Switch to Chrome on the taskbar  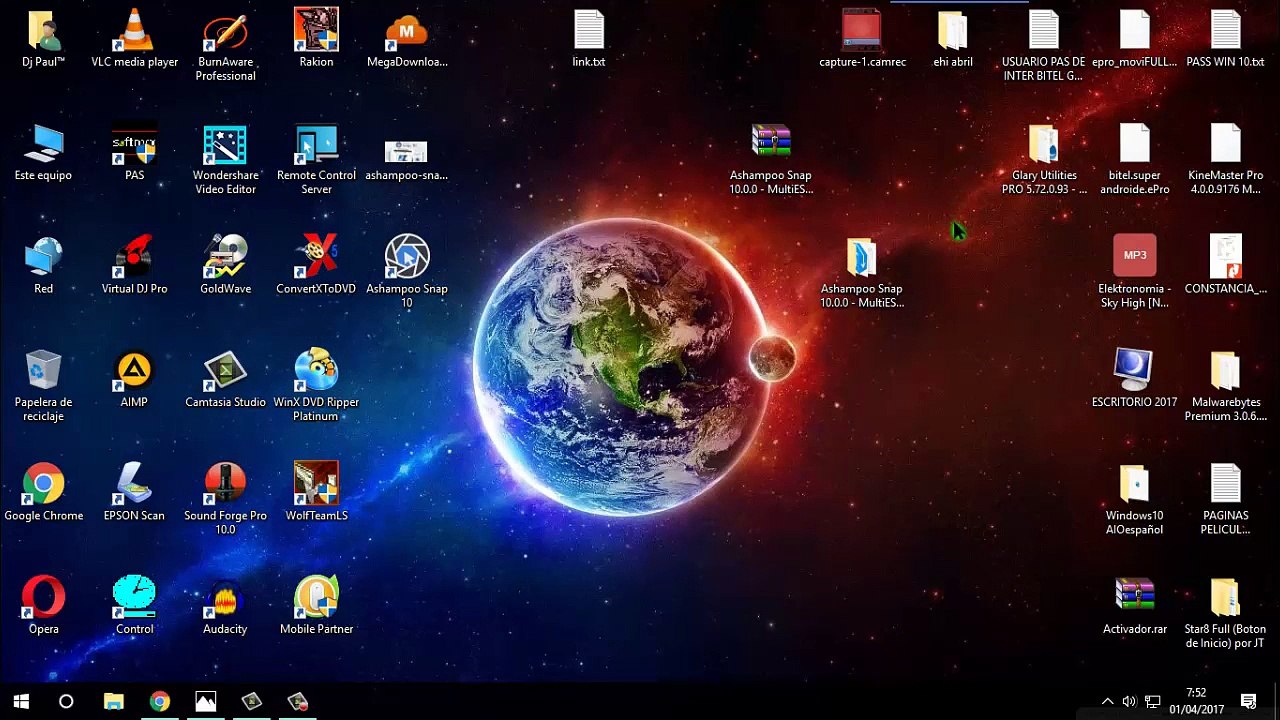click(x=159, y=701)
